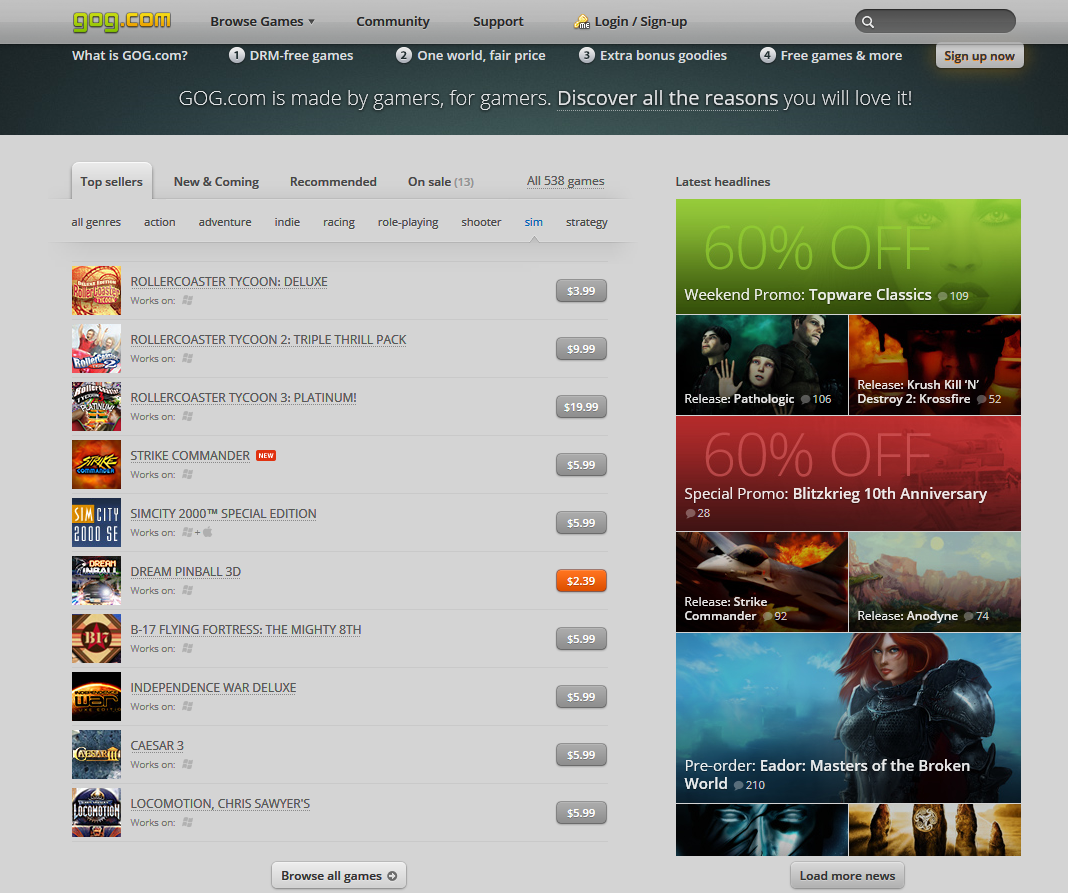The image size is (1068, 893).
Task: Click the B-17 Flying Fortress icon
Action: (96, 638)
